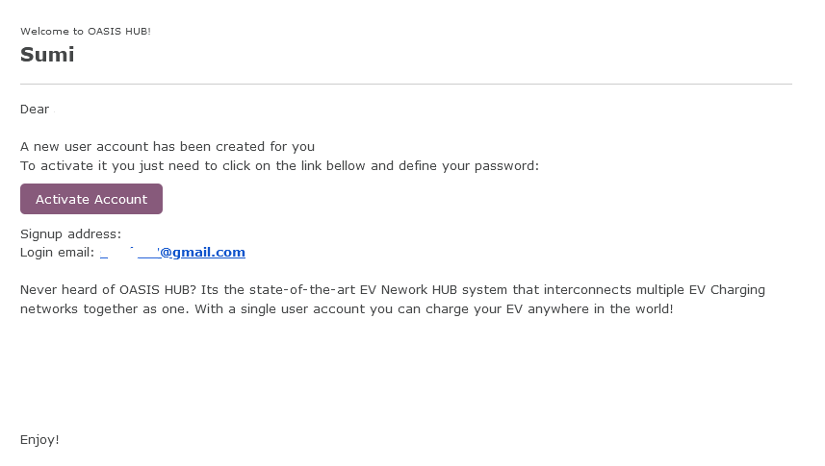The height and width of the screenshot is (466, 825).
Task: Click the Activate Account button
Action: (91, 199)
